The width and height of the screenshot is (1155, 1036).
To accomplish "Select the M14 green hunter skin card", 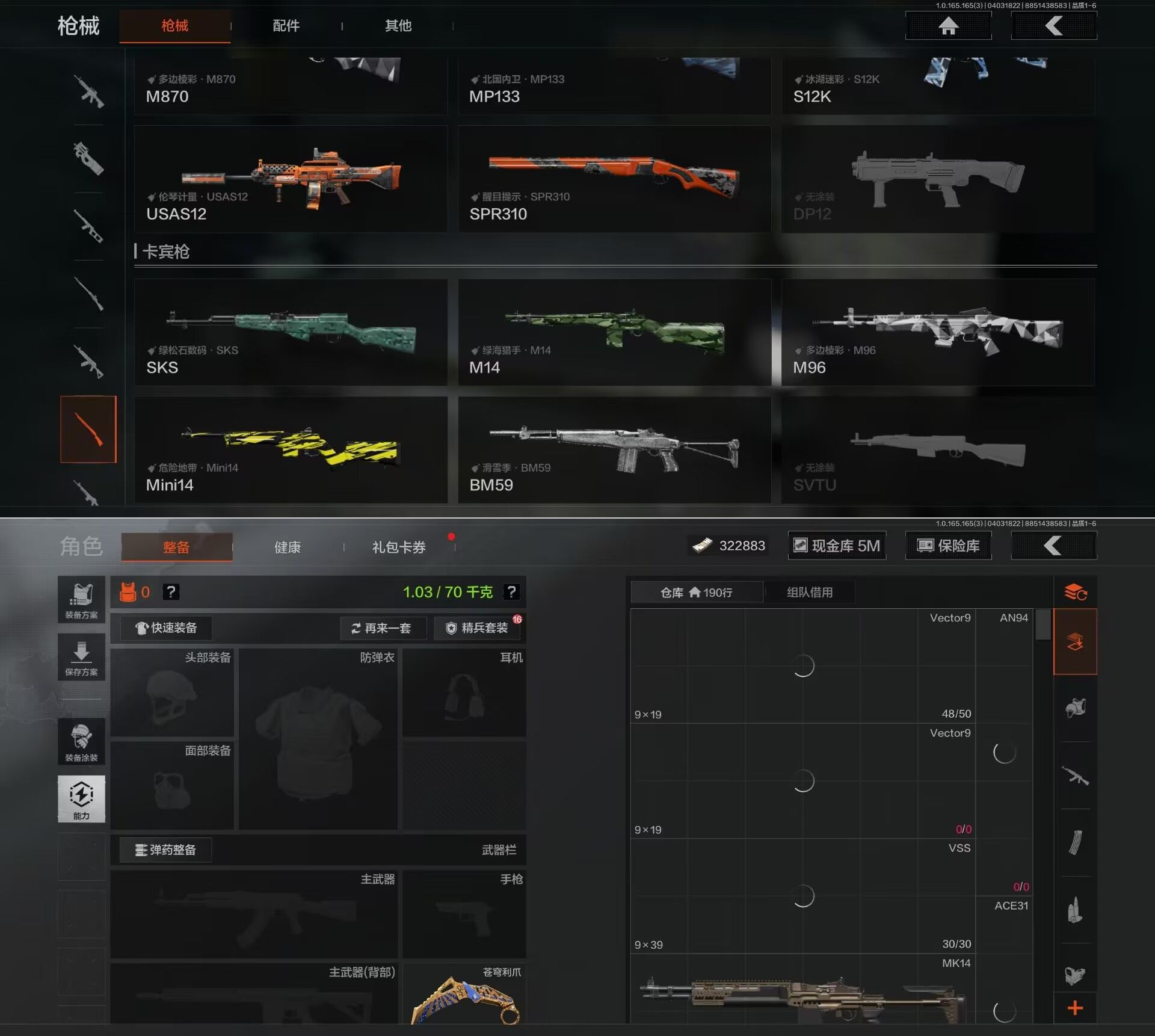I will click(614, 332).
